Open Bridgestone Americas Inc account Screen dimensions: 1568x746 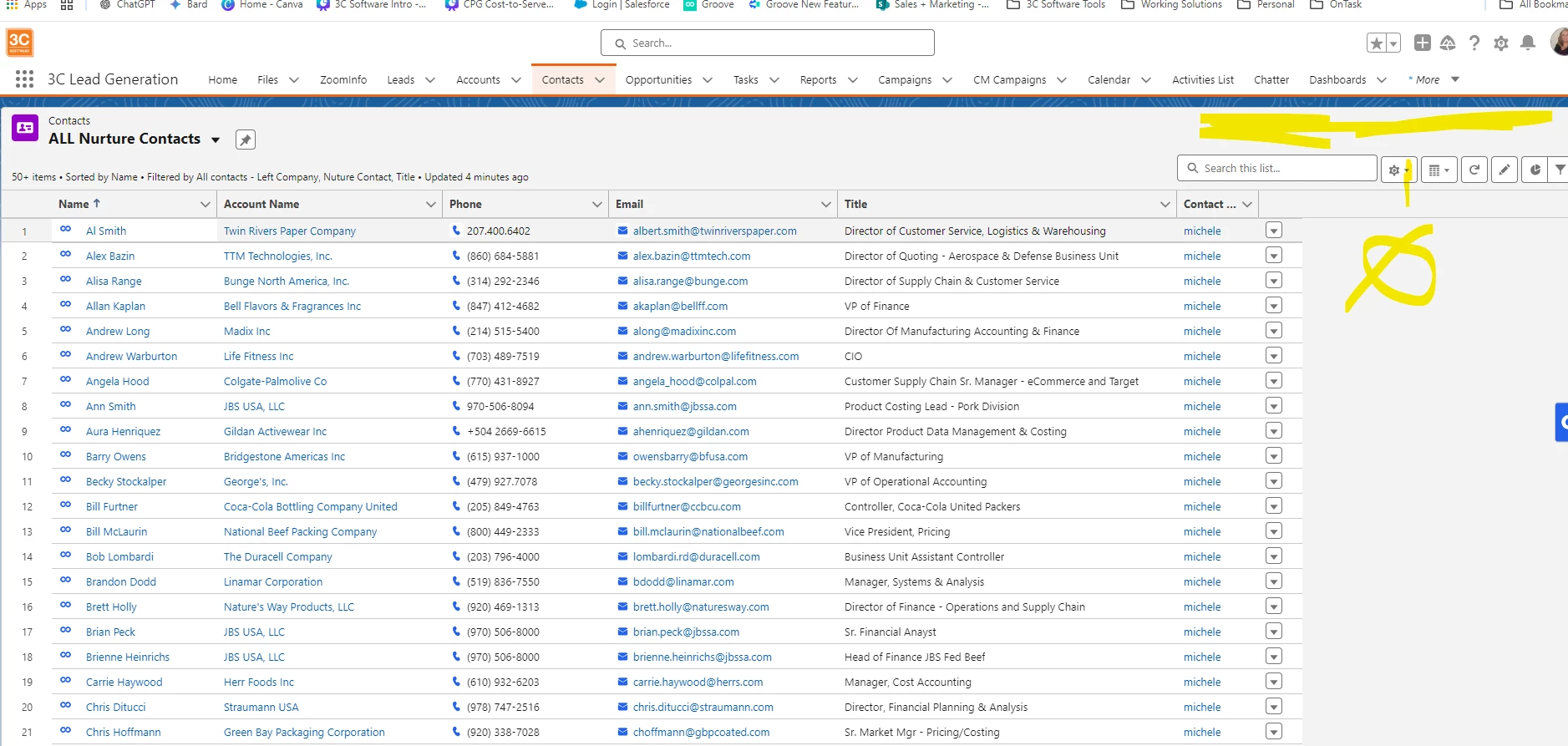click(284, 456)
